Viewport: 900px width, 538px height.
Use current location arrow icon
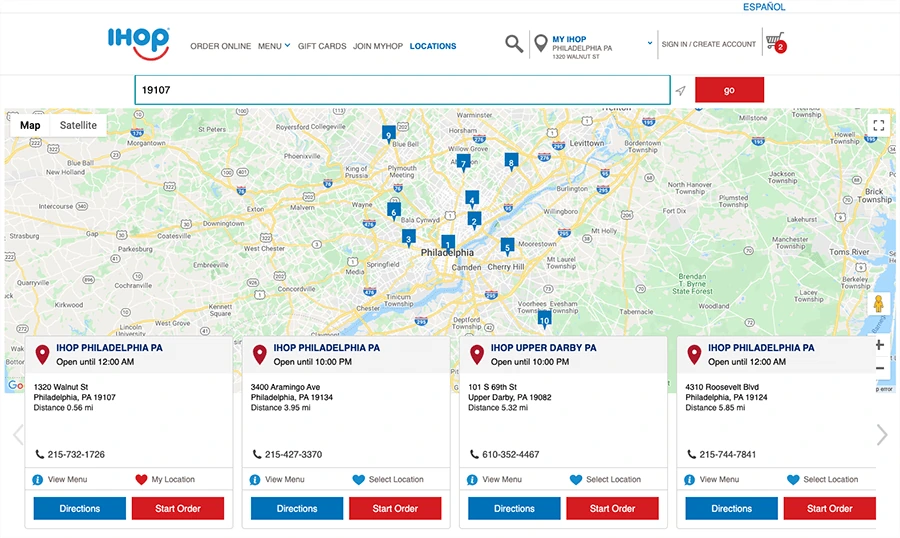point(680,91)
